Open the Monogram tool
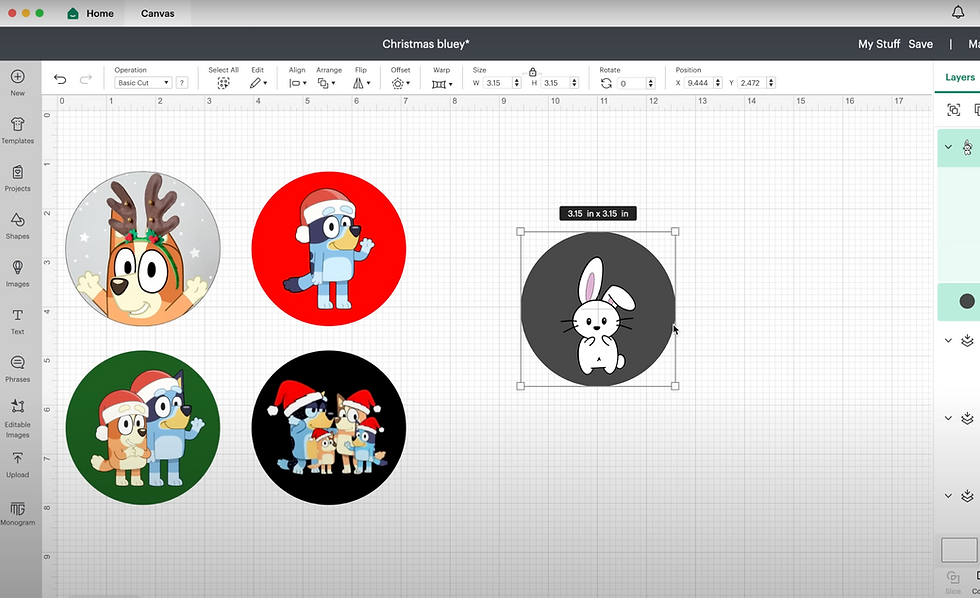 pyautogui.click(x=18, y=513)
